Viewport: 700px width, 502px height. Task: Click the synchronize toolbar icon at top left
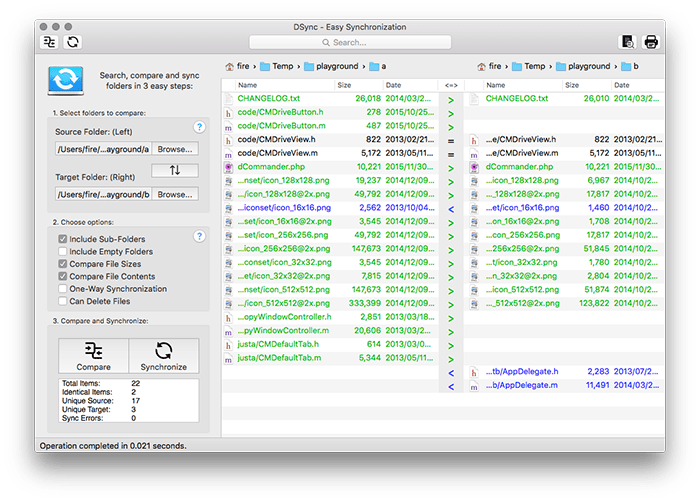[x=73, y=42]
